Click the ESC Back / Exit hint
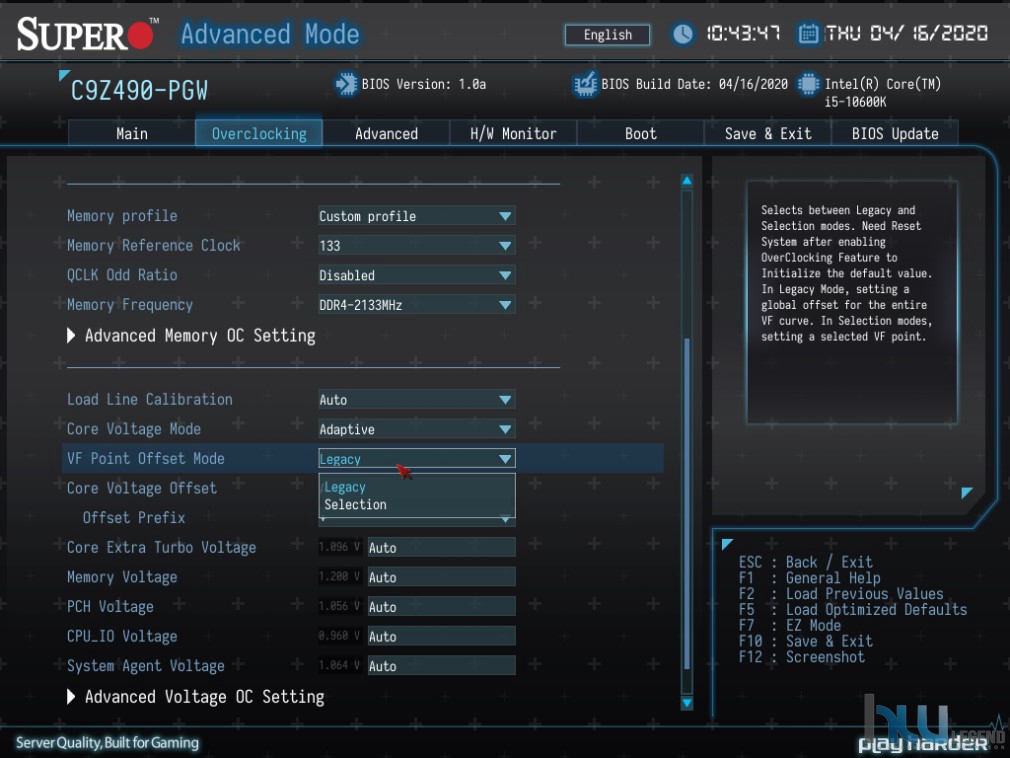 (806, 562)
